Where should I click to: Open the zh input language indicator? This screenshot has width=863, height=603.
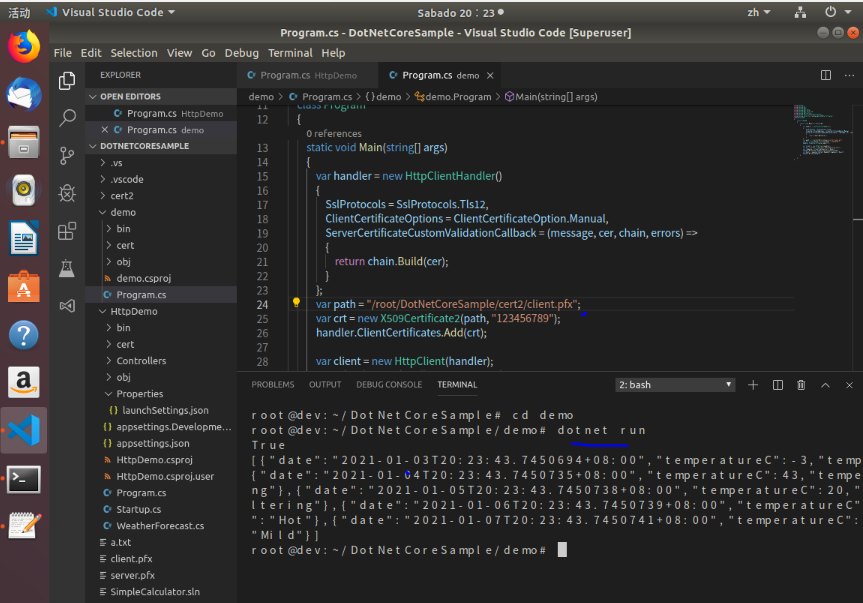pyautogui.click(x=758, y=12)
